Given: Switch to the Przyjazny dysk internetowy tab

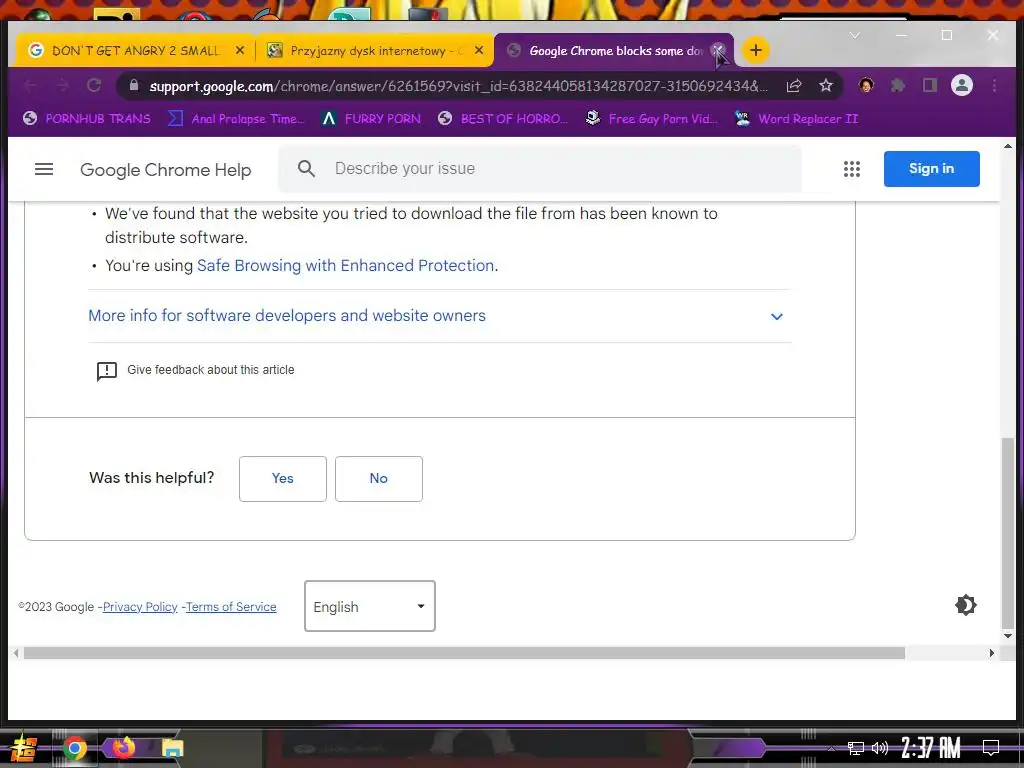Looking at the screenshot, I should pyautogui.click(x=376, y=50).
